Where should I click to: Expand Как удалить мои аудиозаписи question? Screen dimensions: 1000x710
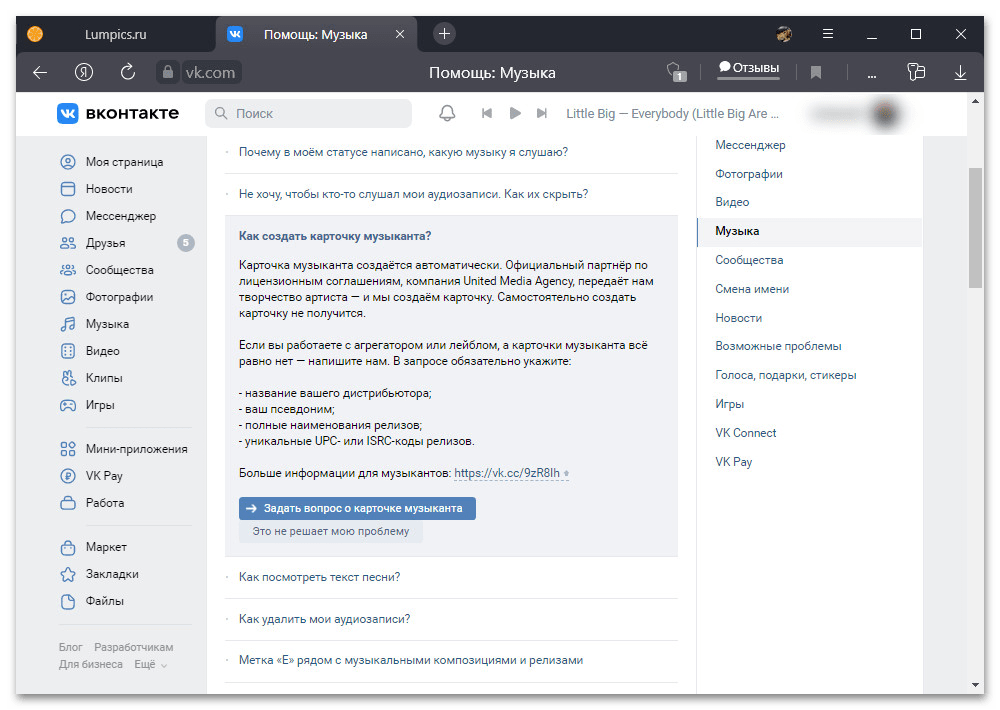[325, 619]
